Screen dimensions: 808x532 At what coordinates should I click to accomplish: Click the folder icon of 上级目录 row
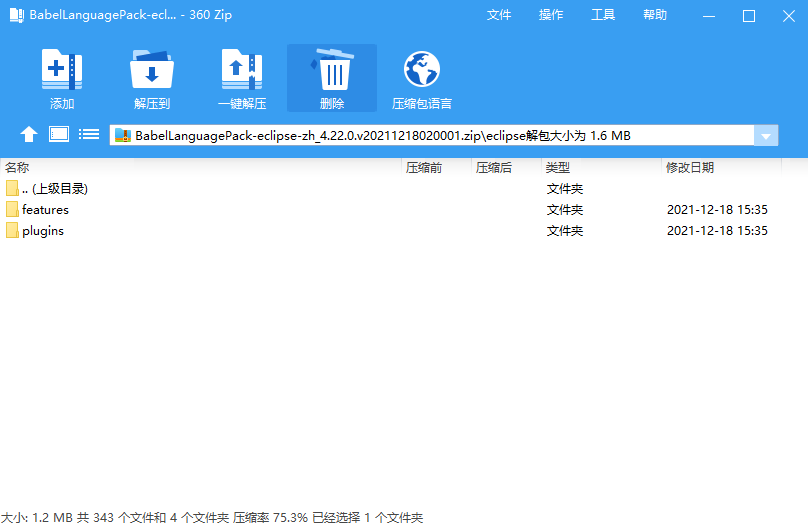(12, 188)
